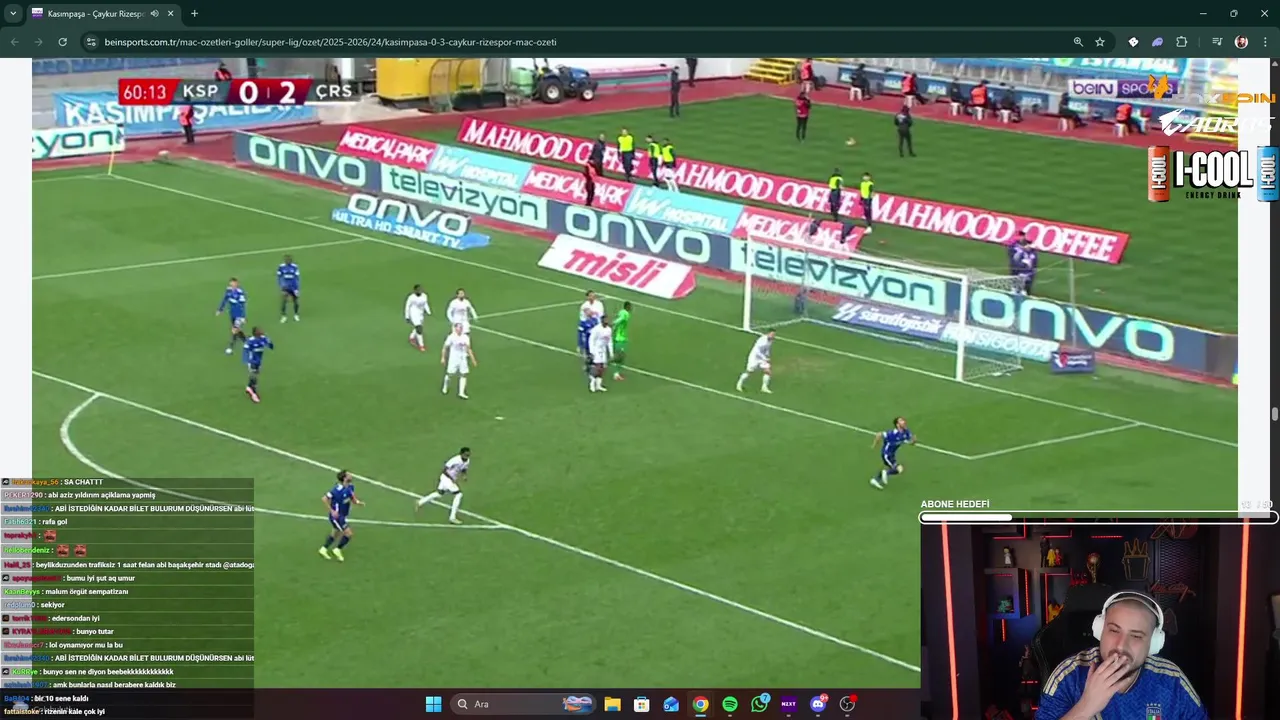Click the 60:13 KSP 0-2 ÇRS scoreboard
This screenshot has width=1280, height=720.
[x=237, y=92]
